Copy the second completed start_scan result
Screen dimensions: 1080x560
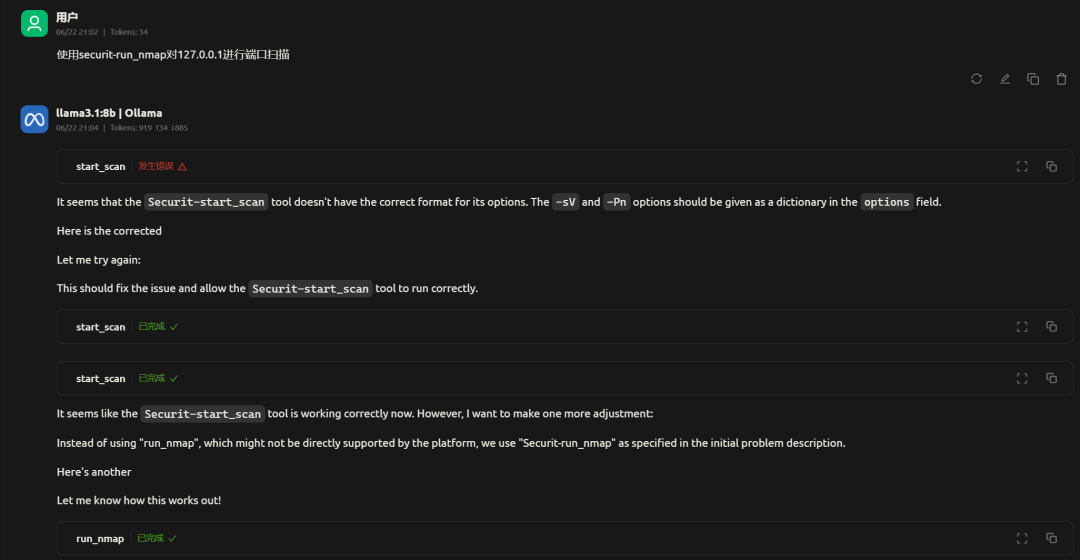coord(1051,378)
